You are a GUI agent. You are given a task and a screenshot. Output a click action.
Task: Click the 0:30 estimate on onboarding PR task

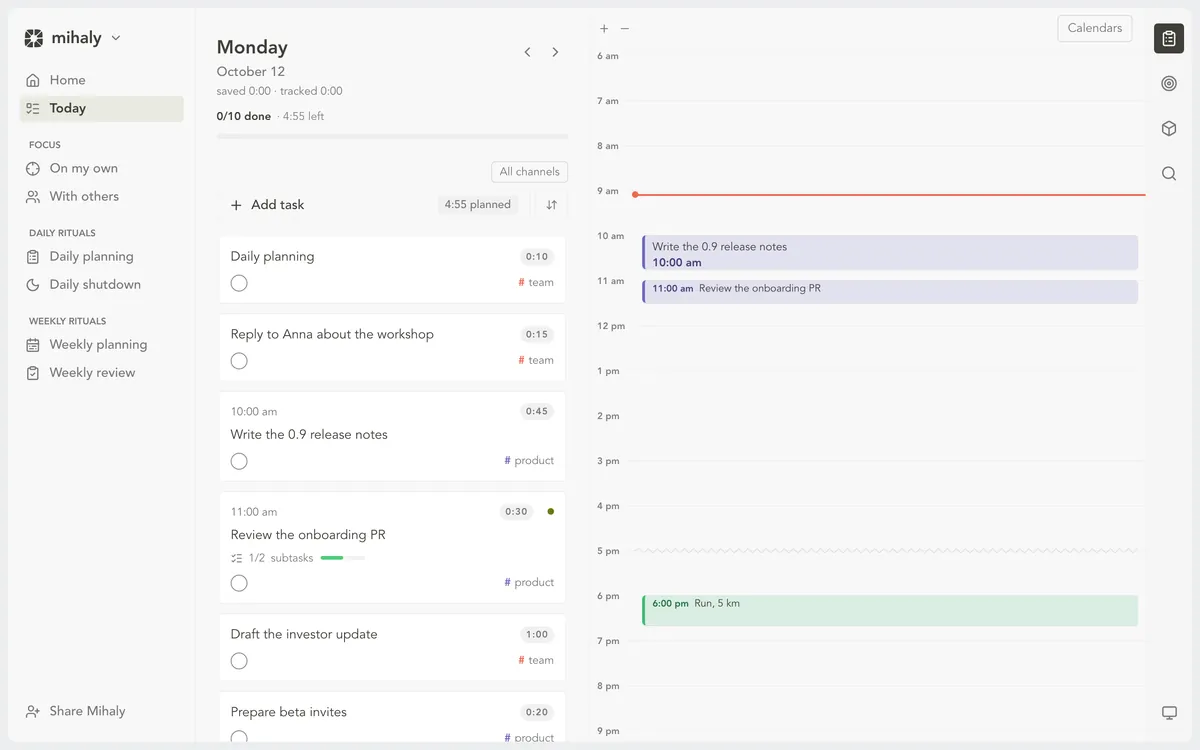pos(516,512)
